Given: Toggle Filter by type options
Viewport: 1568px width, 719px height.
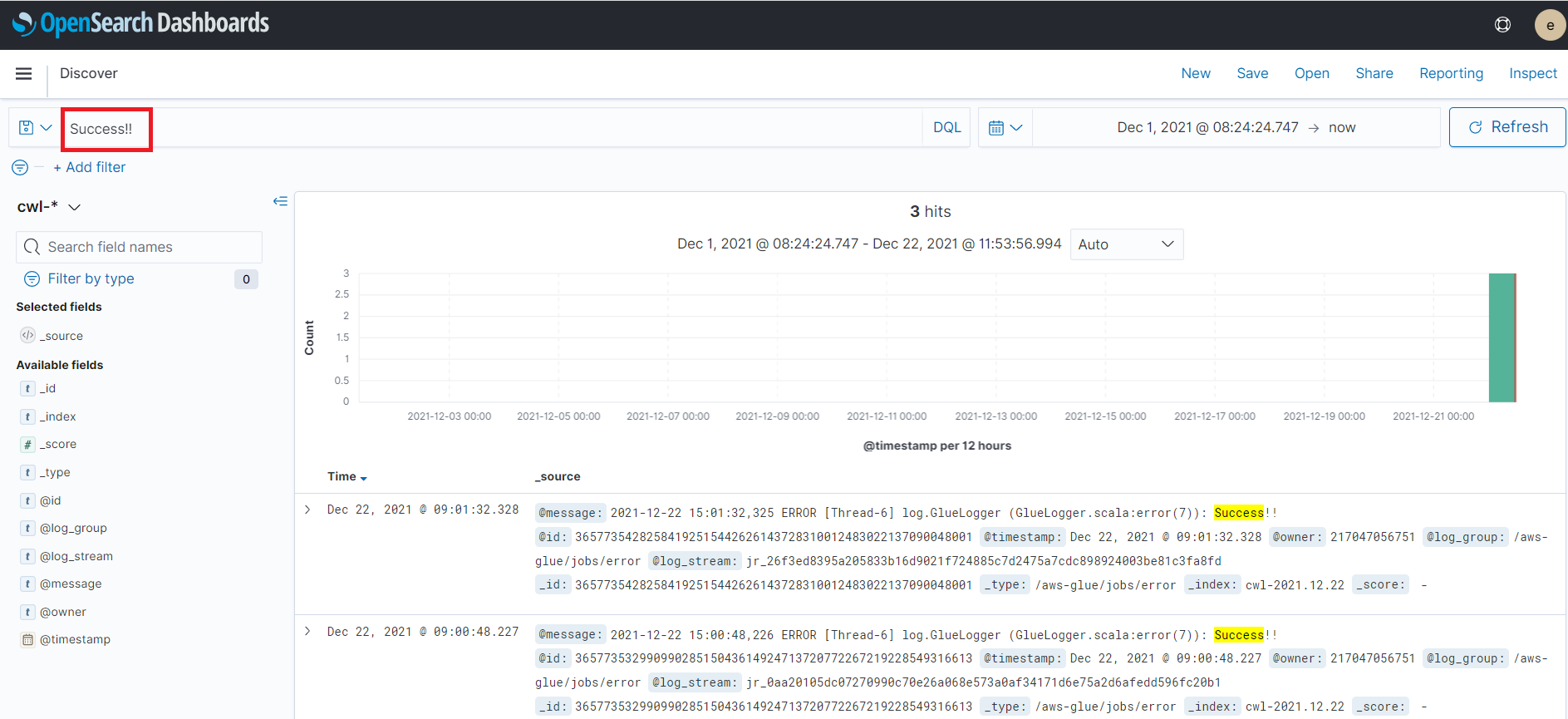Looking at the screenshot, I should (91, 278).
